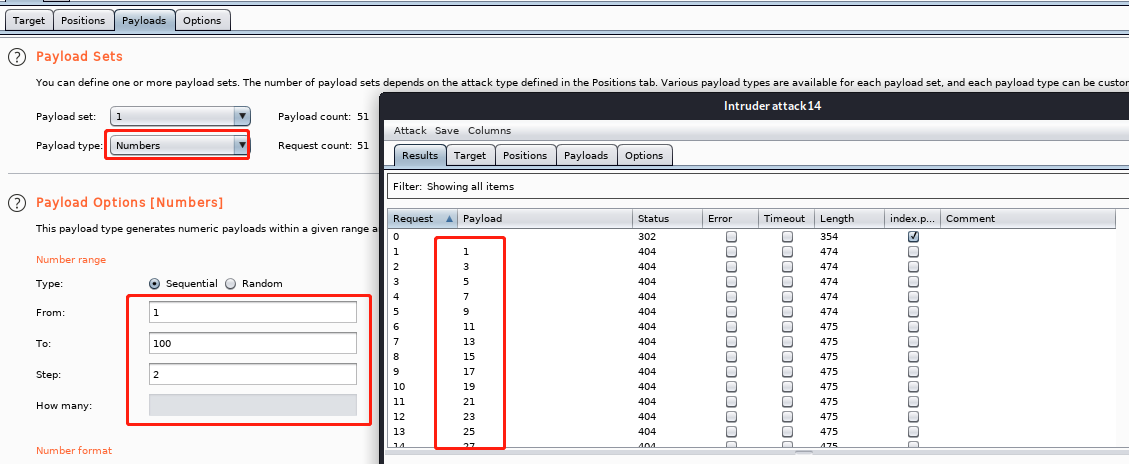The width and height of the screenshot is (1129, 464).
Task: Open the Columns menu in Intruder attack window
Action: tap(490, 130)
